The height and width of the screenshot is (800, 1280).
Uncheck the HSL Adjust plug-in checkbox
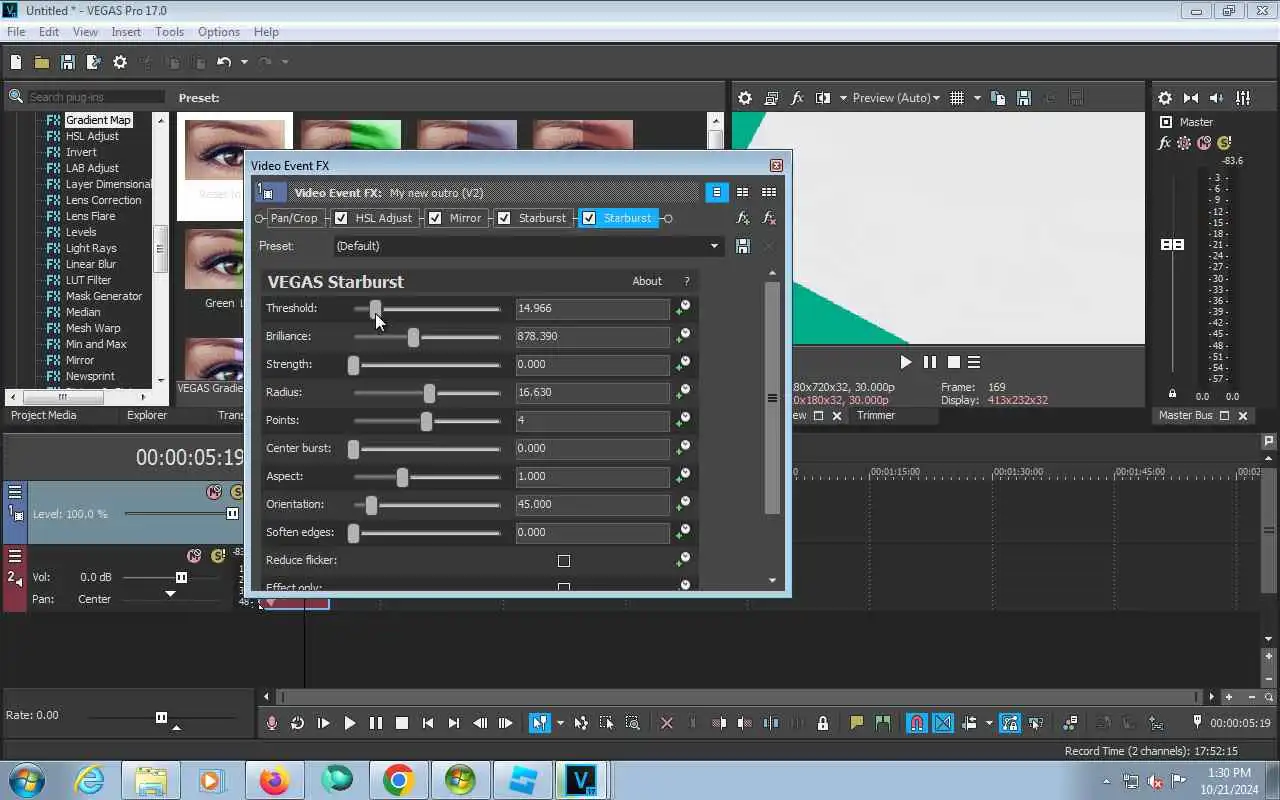click(x=342, y=218)
